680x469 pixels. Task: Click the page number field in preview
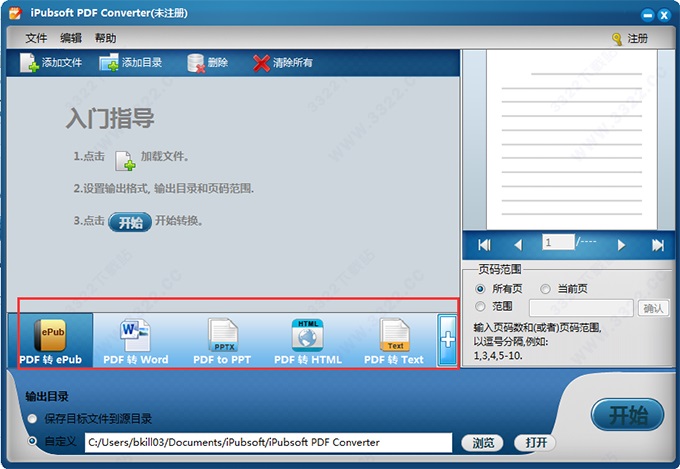pyautogui.click(x=558, y=242)
